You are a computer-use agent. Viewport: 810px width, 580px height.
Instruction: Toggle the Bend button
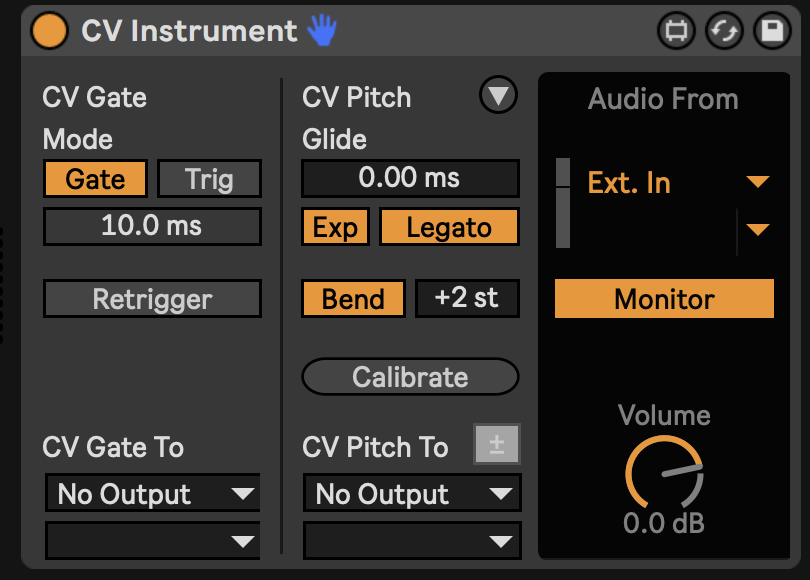pos(353,299)
